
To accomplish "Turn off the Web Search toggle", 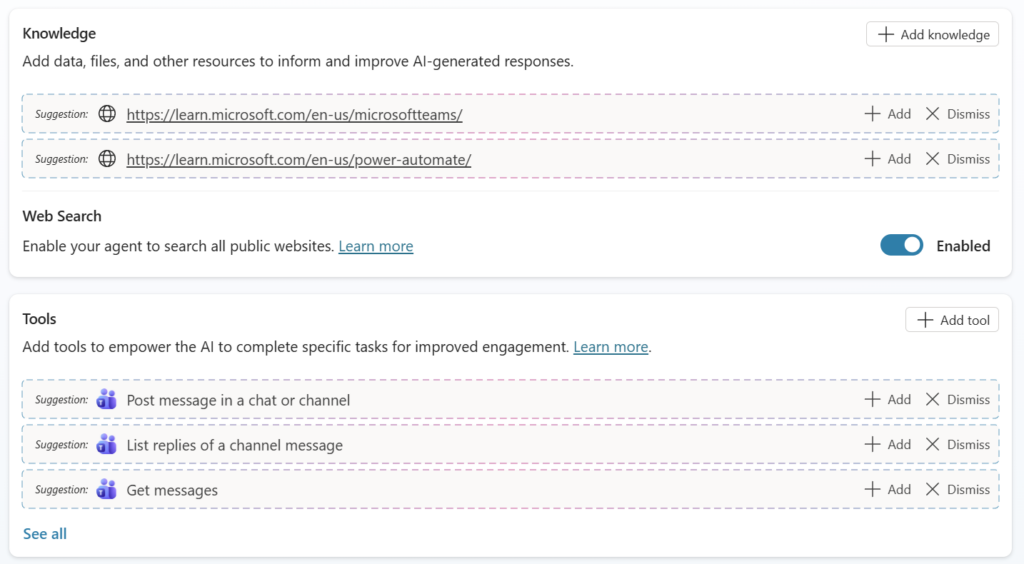I will pos(901,245).
